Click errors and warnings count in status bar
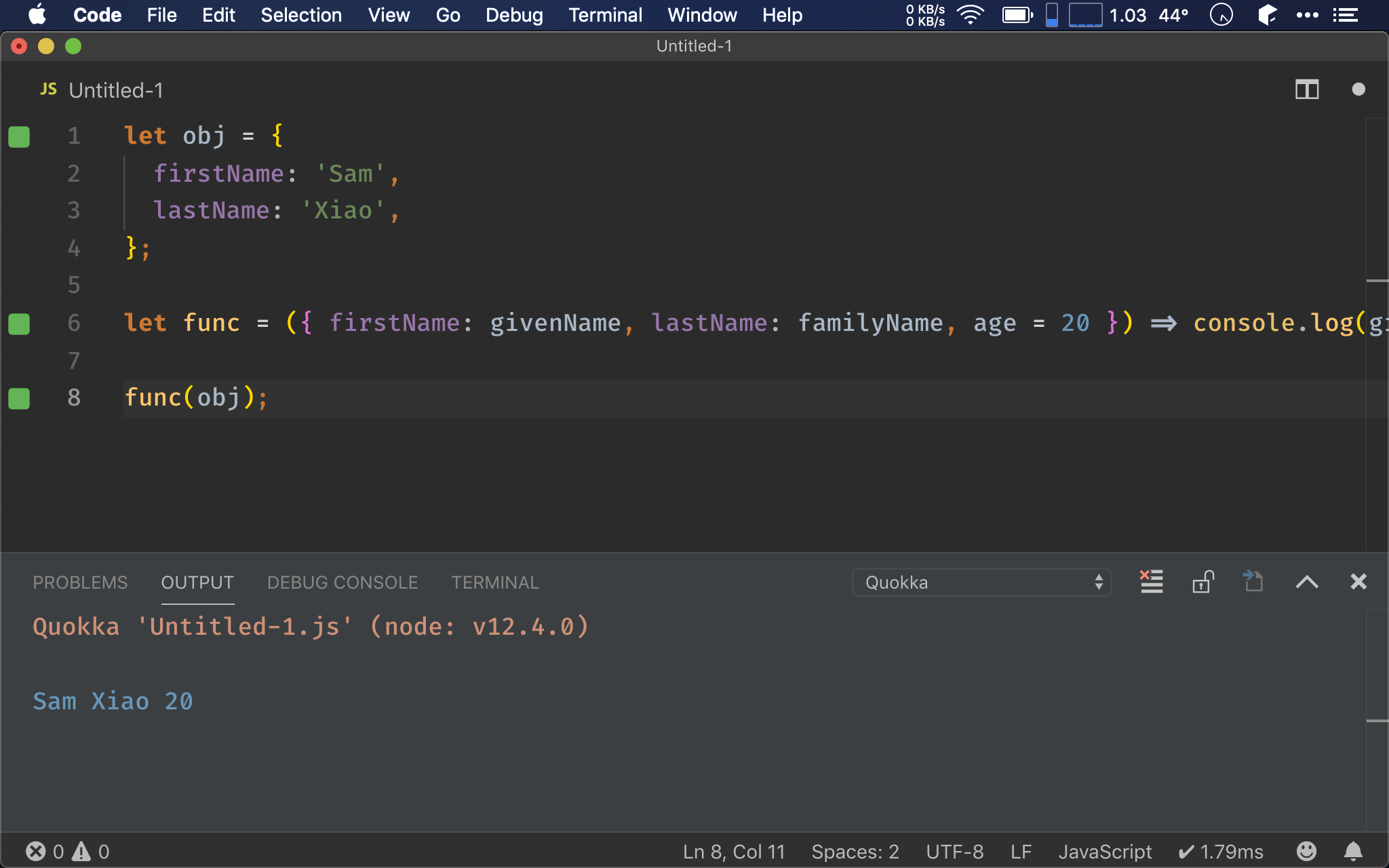Image resolution: width=1389 pixels, height=868 pixels. [67, 851]
